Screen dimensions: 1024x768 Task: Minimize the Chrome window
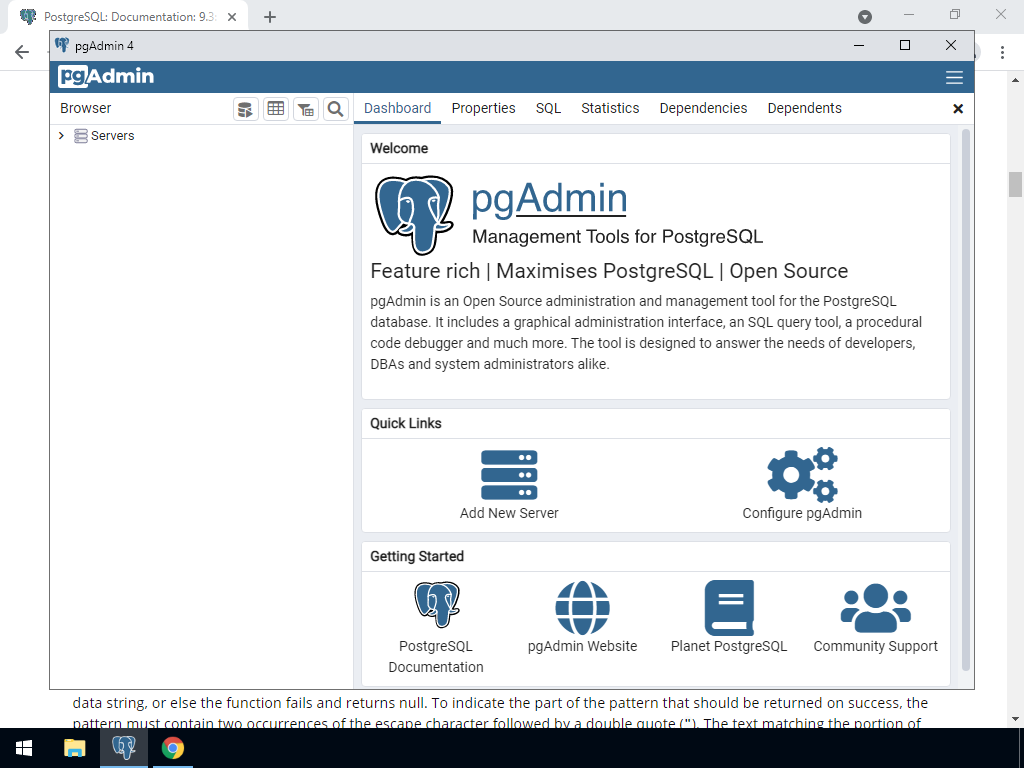click(x=909, y=14)
